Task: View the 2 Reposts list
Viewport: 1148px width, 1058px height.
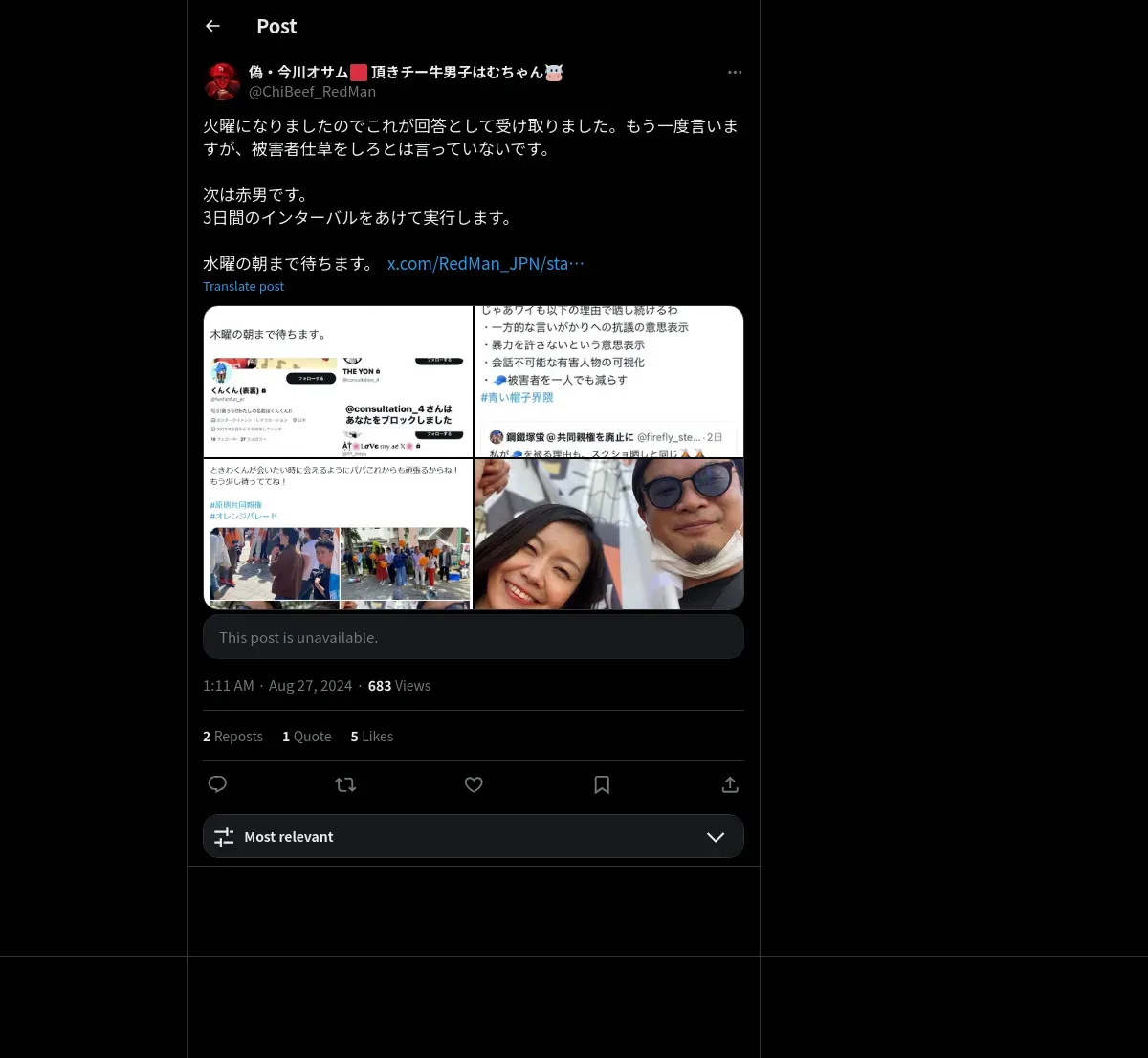Action: pyautogui.click(x=232, y=737)
